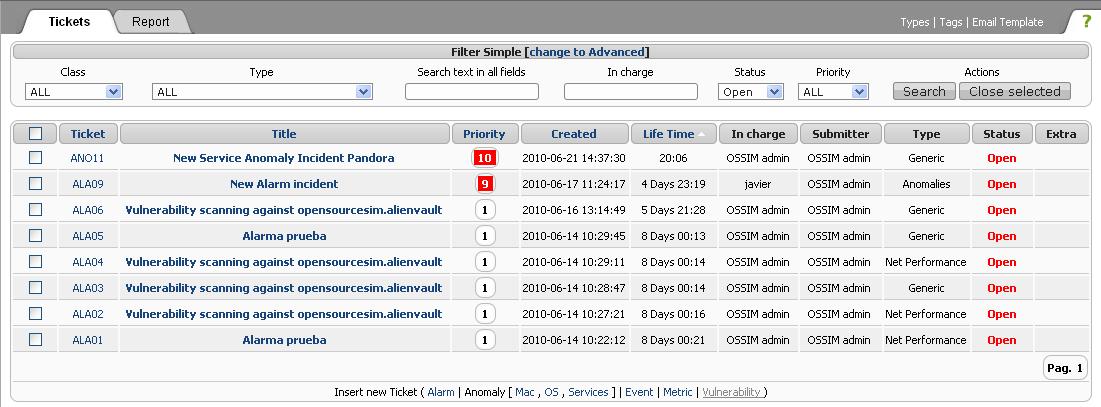This screenshot has width=1101, height=407.
Task: Click the Search text in all fields box
Action: (x=471, y=92)
